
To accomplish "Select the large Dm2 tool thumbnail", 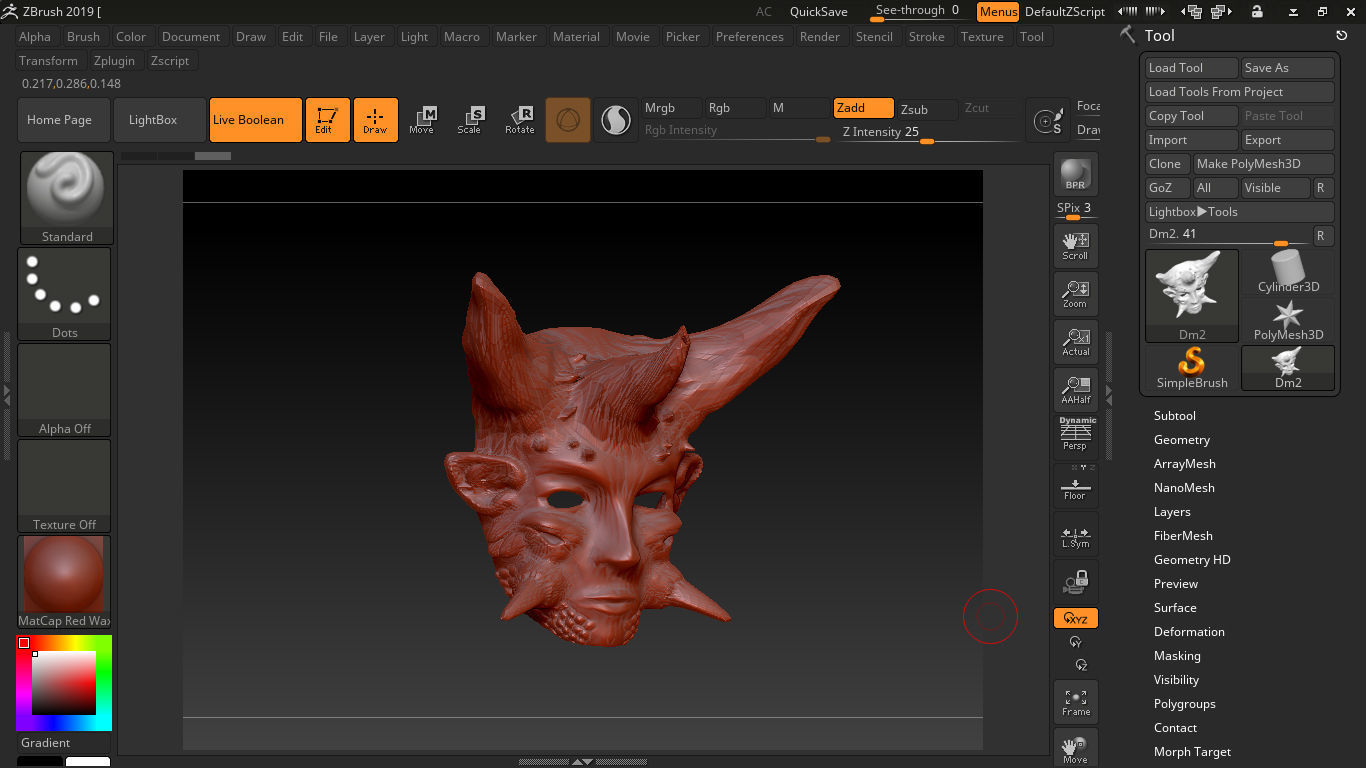I will (x=1192, y=295).
